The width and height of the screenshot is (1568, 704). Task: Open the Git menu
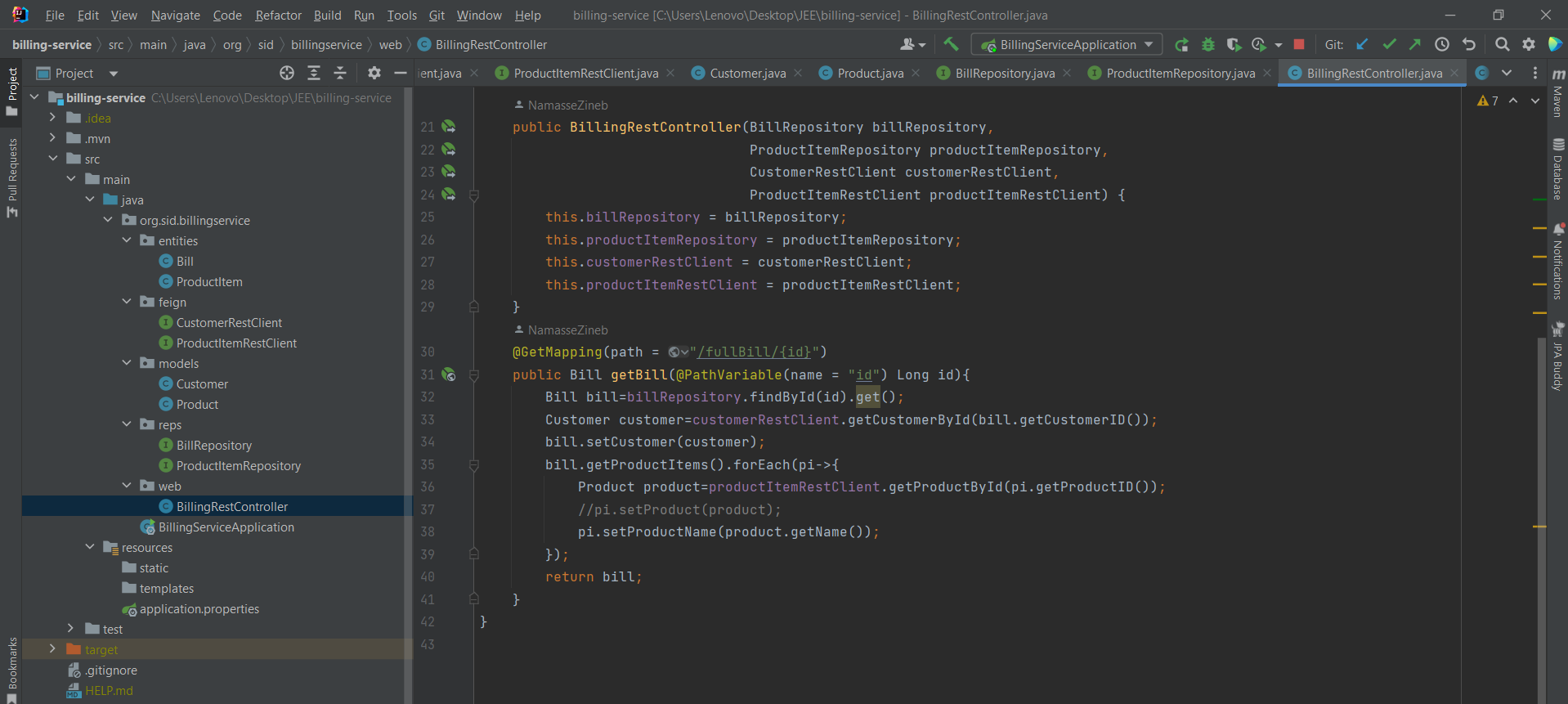437,16
